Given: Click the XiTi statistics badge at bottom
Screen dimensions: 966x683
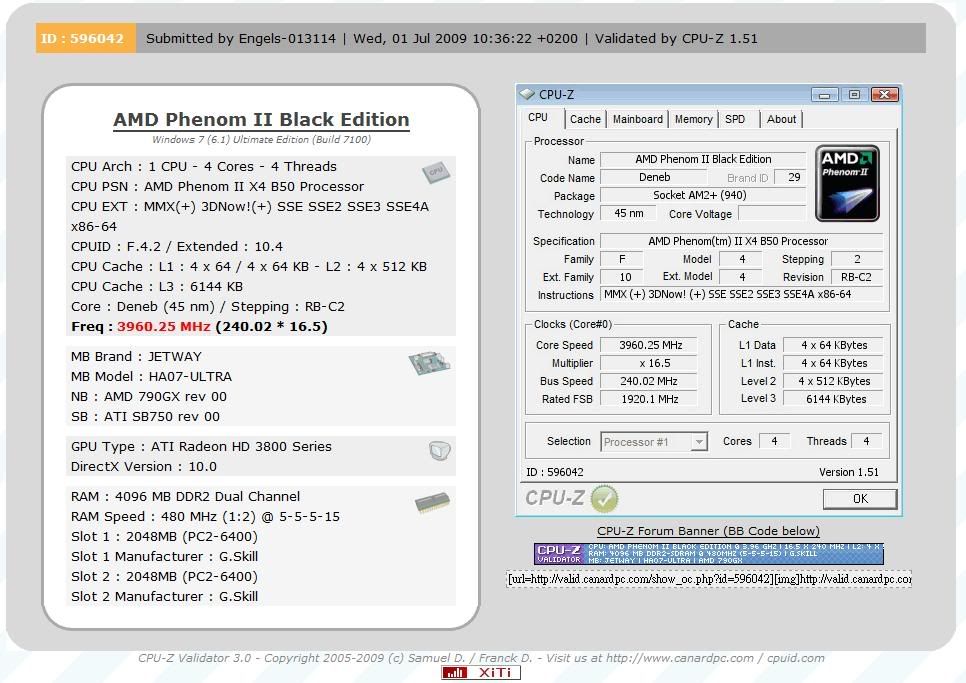Looking at the screenshot, I should click(x=481, y=673).
